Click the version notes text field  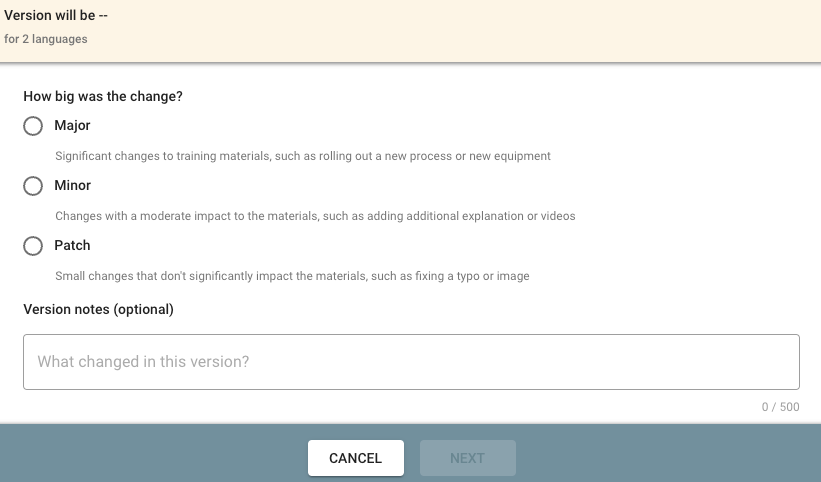(411, 362)
